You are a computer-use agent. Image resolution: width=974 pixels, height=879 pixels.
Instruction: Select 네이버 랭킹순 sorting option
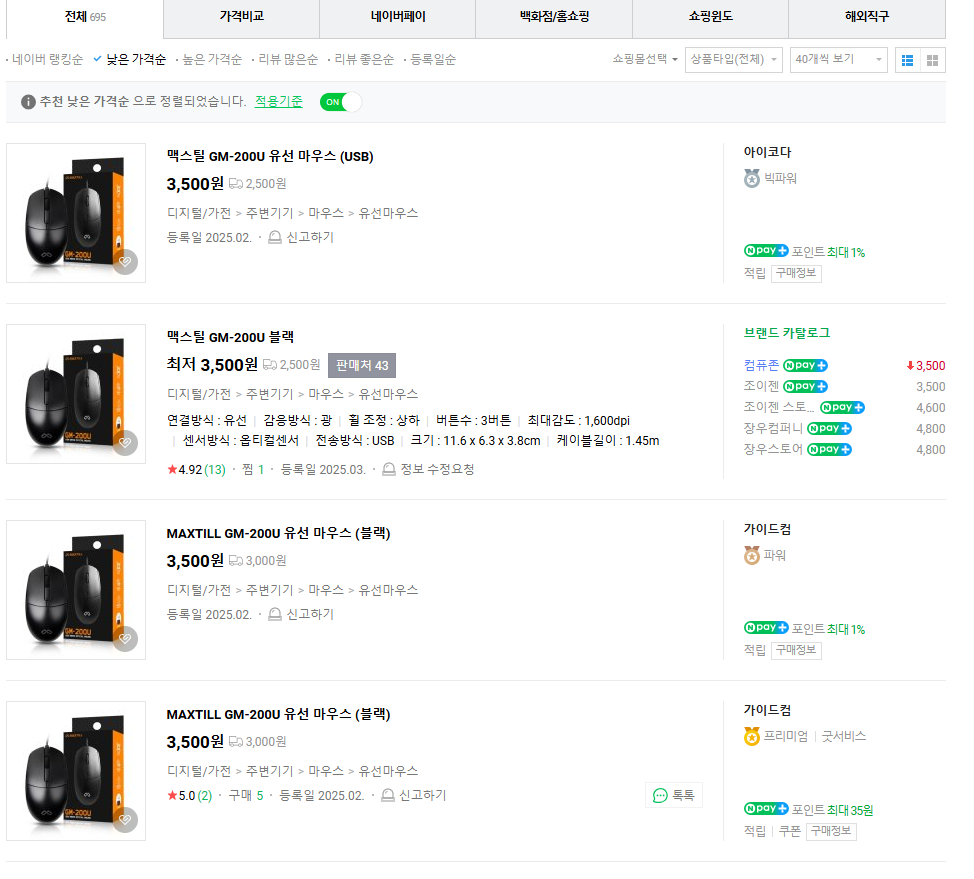point(47,60)
